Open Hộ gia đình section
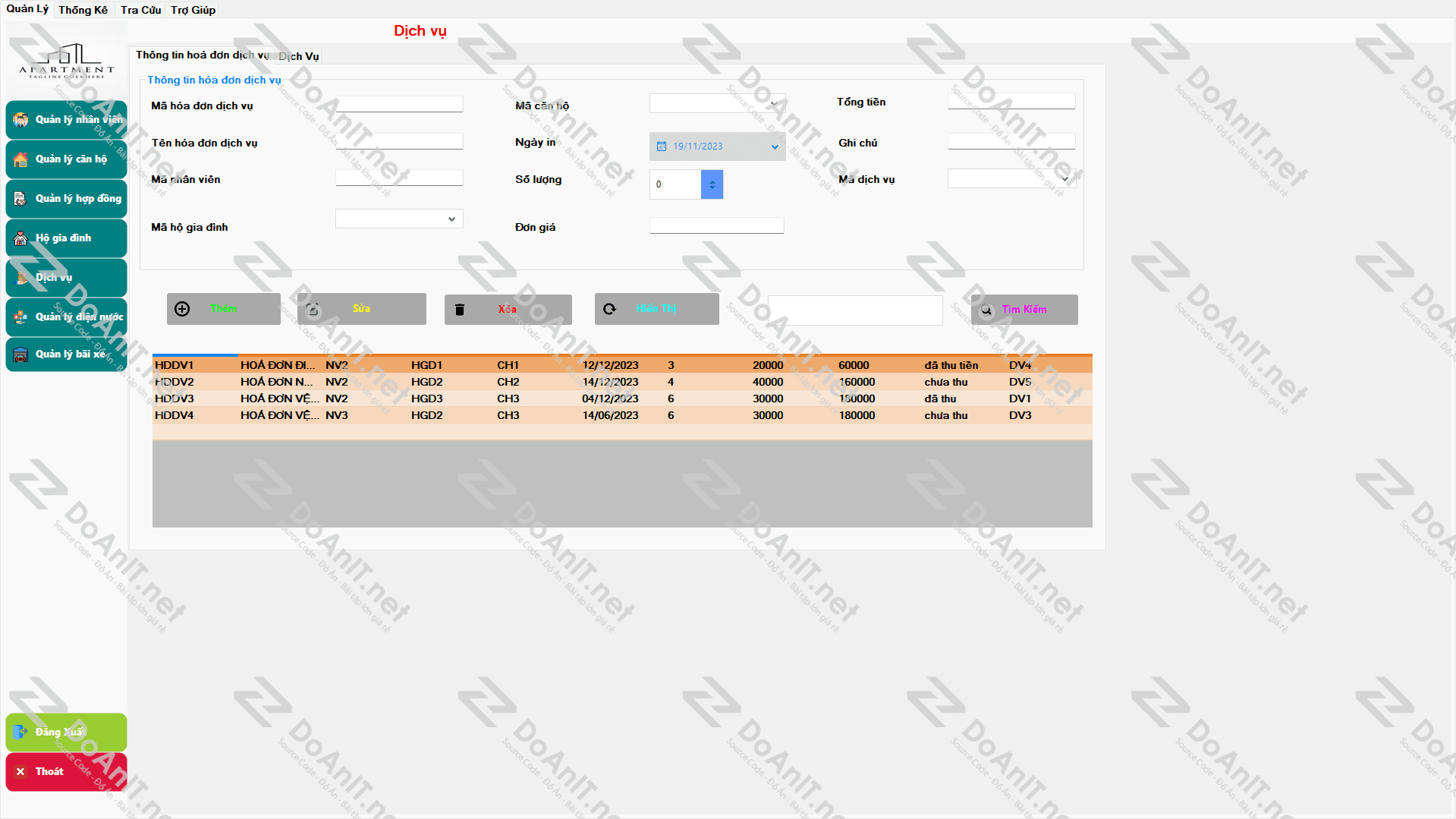Screen dimensions: 1456x819 pos(67,238)
